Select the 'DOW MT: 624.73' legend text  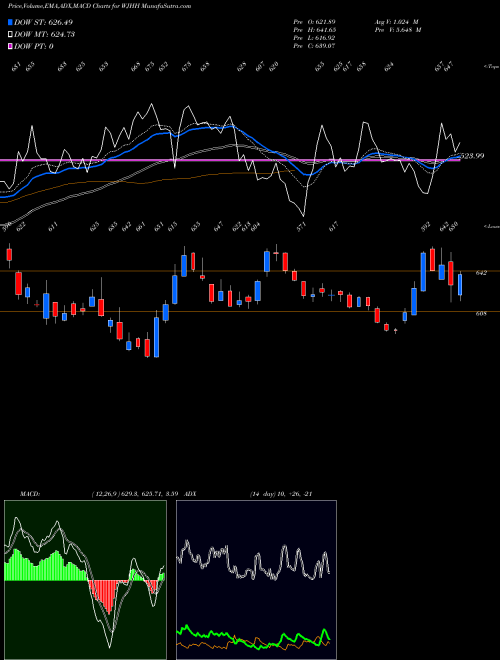(x=44, y=35)
